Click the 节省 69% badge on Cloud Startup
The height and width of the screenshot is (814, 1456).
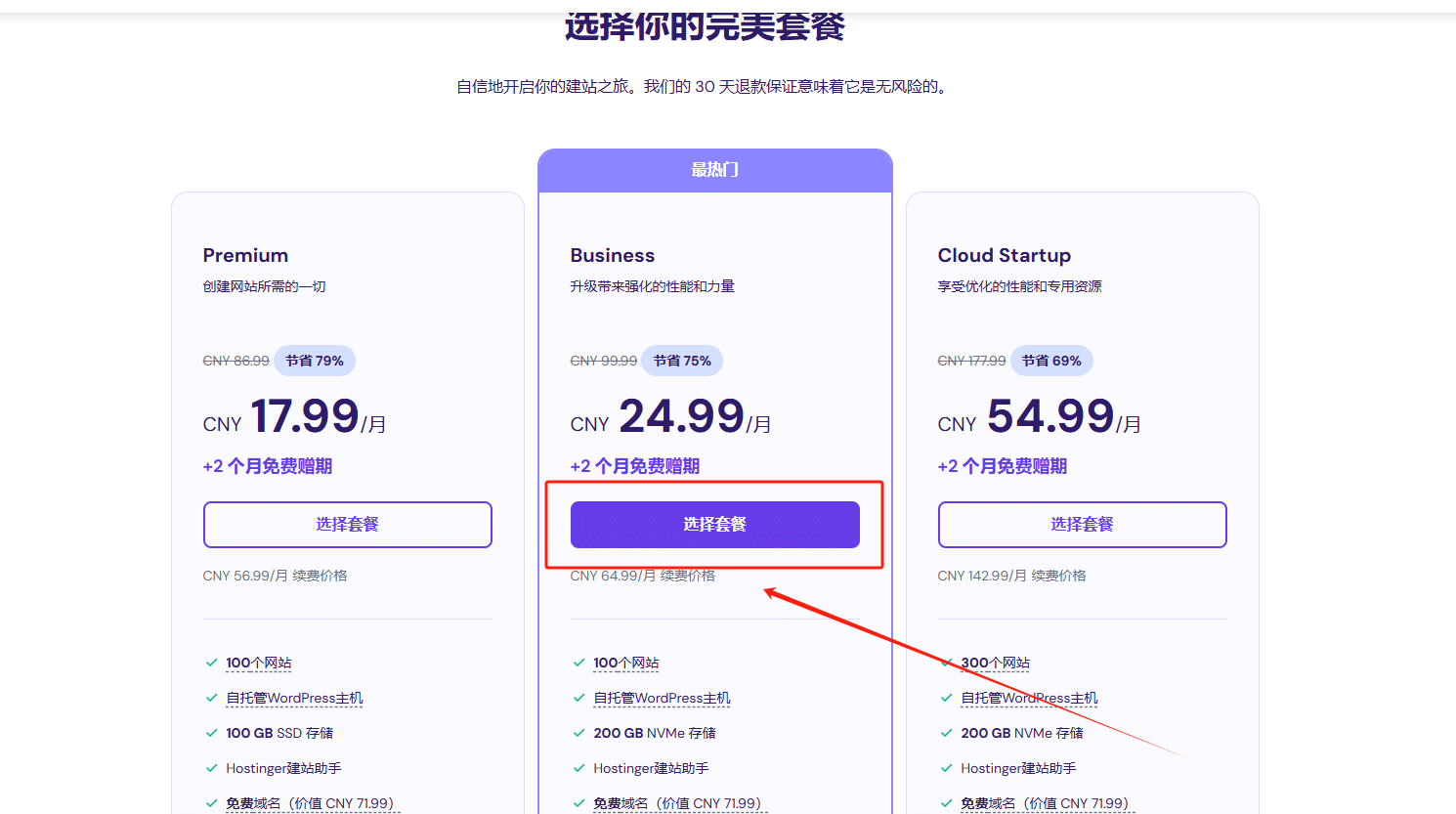1051,361
